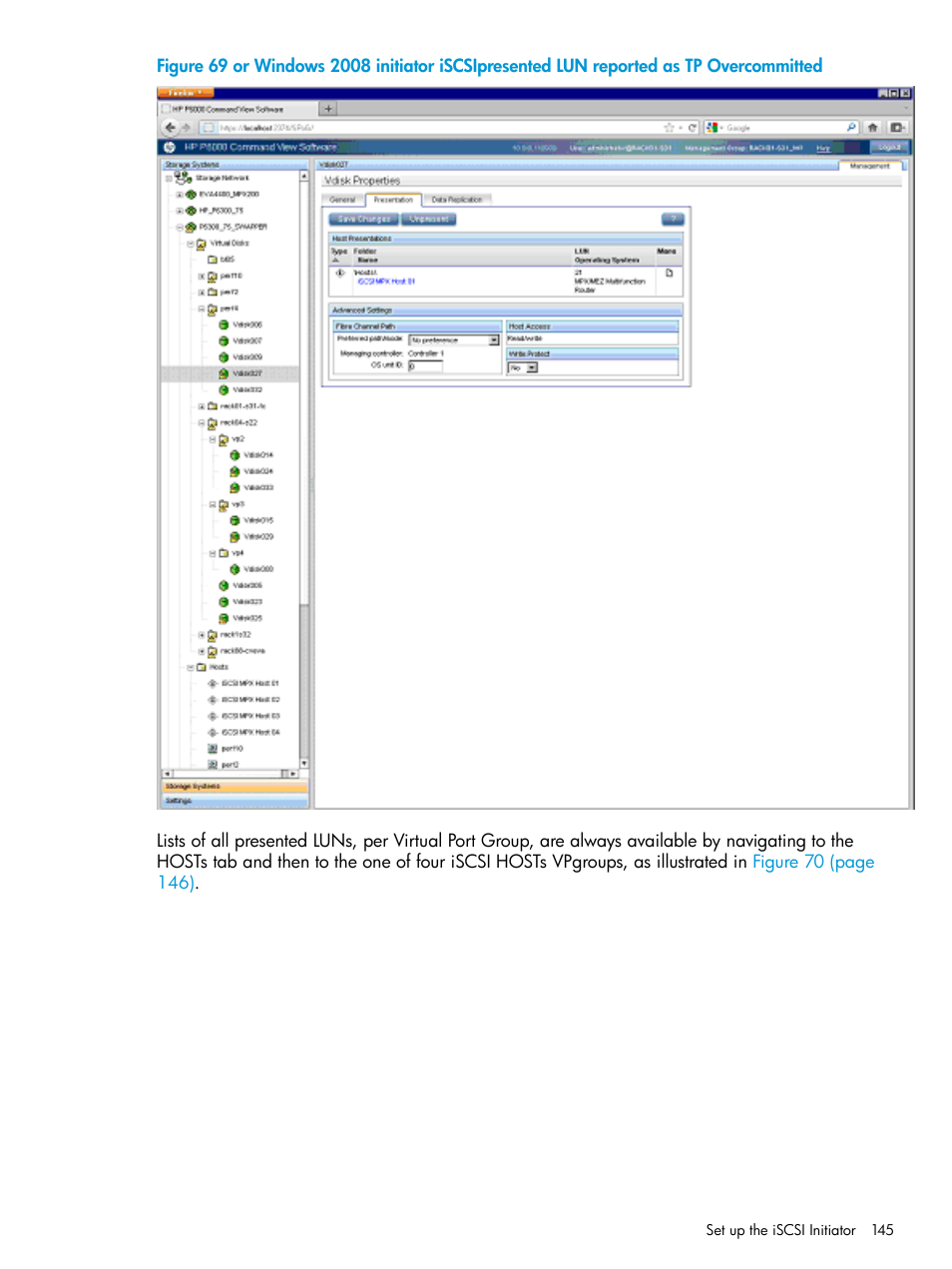Sort by the Type column header
952x1269 pixels.
point(339,252)
